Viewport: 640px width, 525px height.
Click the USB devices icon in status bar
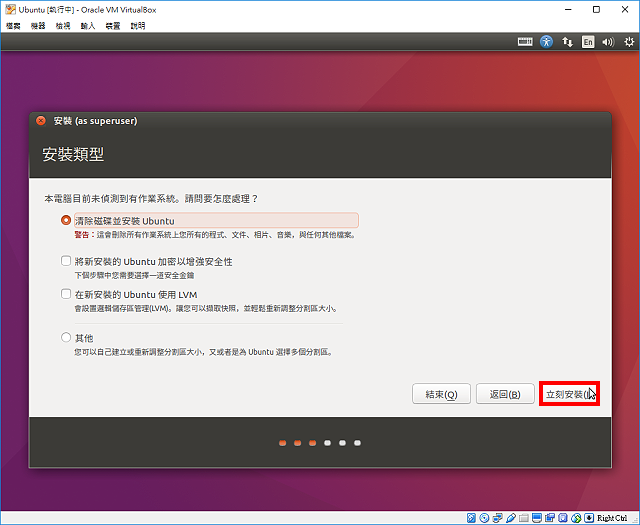coord(511,518)
